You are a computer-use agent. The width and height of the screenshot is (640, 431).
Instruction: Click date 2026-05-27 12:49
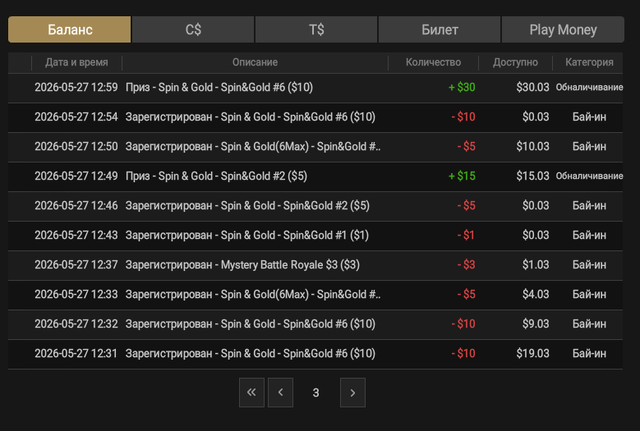tap(76, 176)
